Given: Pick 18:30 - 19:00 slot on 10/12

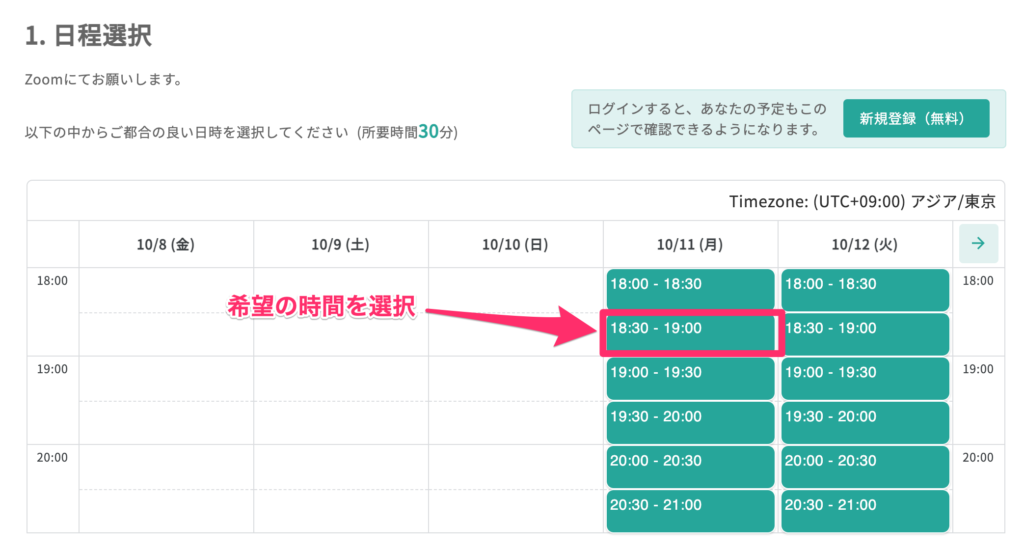Looking at the screenshot, I should (x=865, y=333).
